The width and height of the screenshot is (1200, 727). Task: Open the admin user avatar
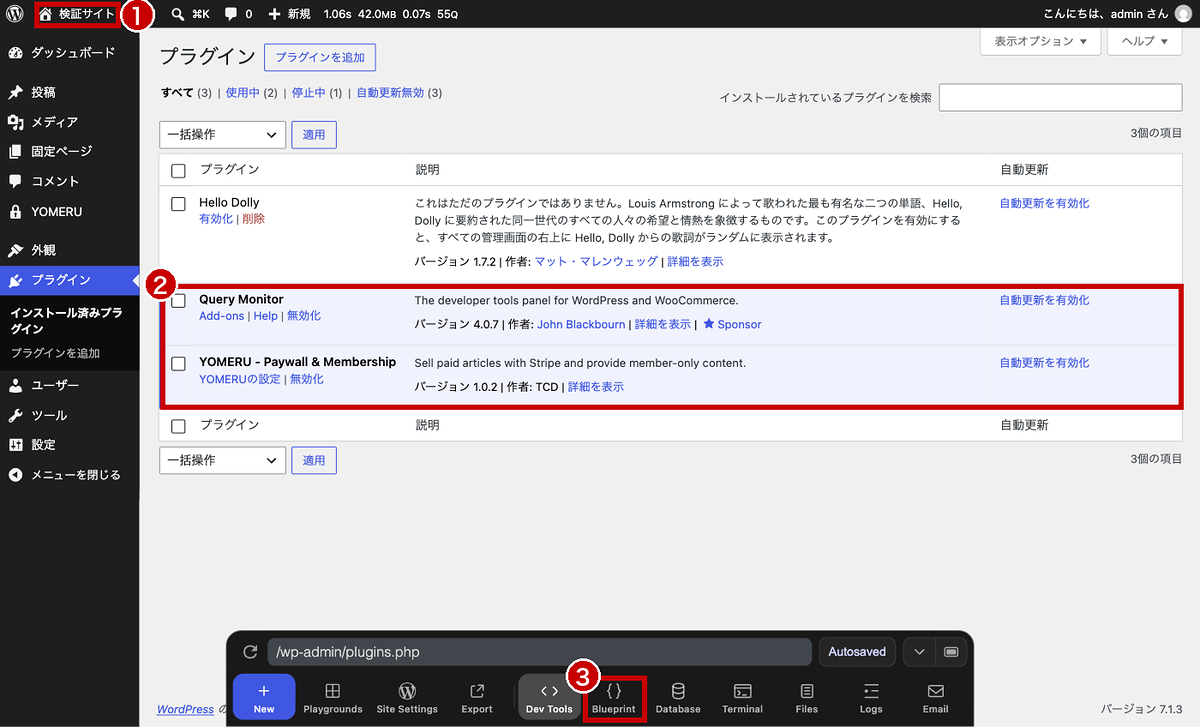[x=1183, y=14]
